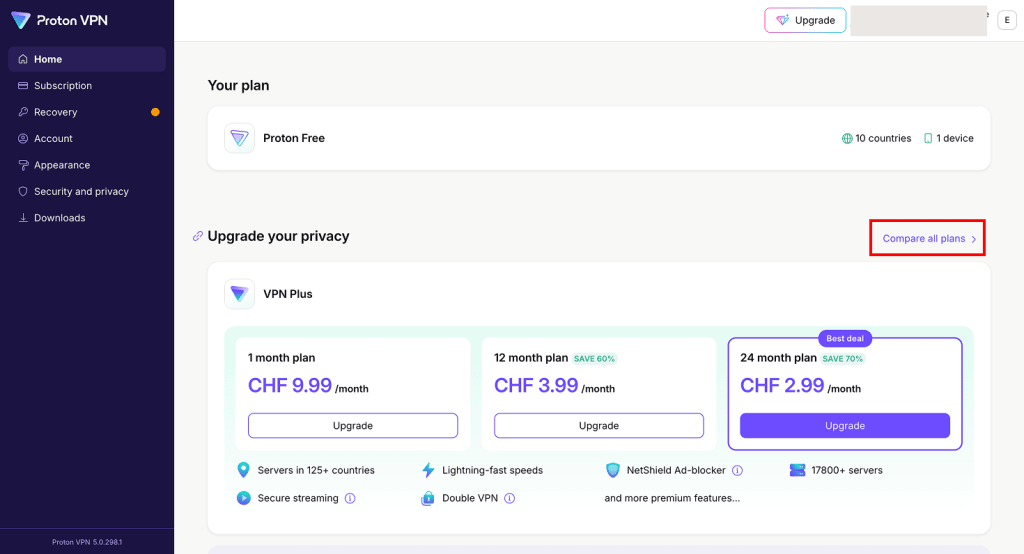Viewport: 1024px width, 554px height.
Task: Open the user menu with initial E
Action: coord(1007,20)
